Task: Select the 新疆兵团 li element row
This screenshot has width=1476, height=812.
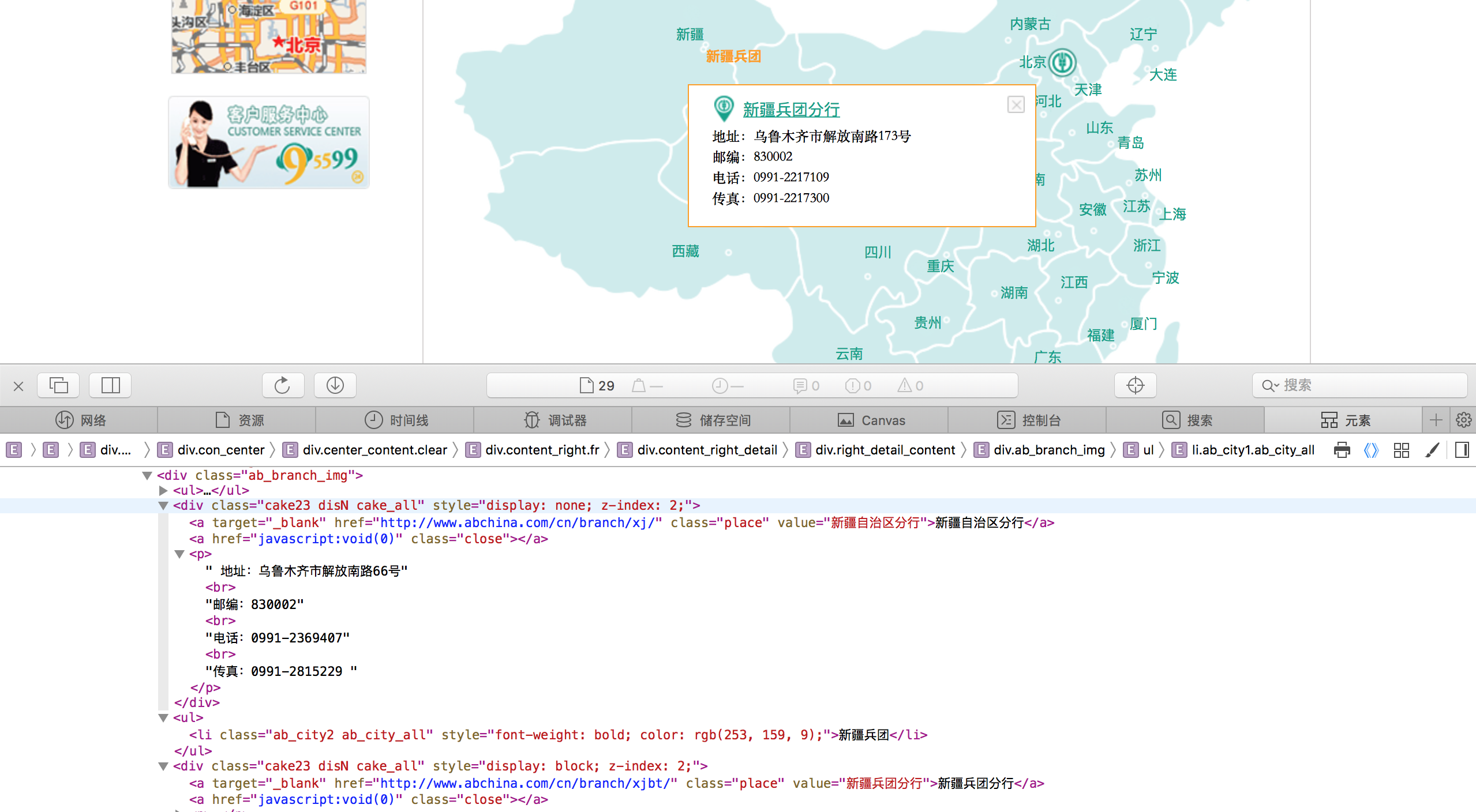Action: tap(558, 735)
